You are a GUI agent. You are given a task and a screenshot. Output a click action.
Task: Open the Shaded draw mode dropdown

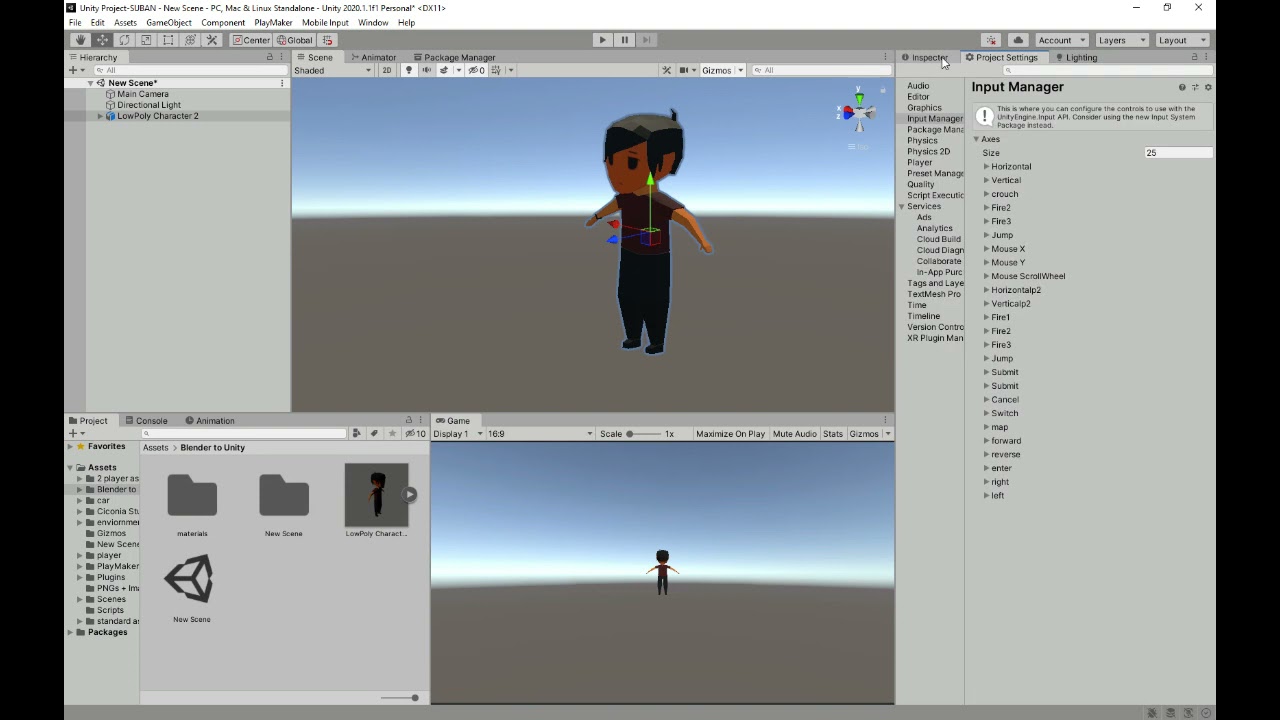click(333, 70)
